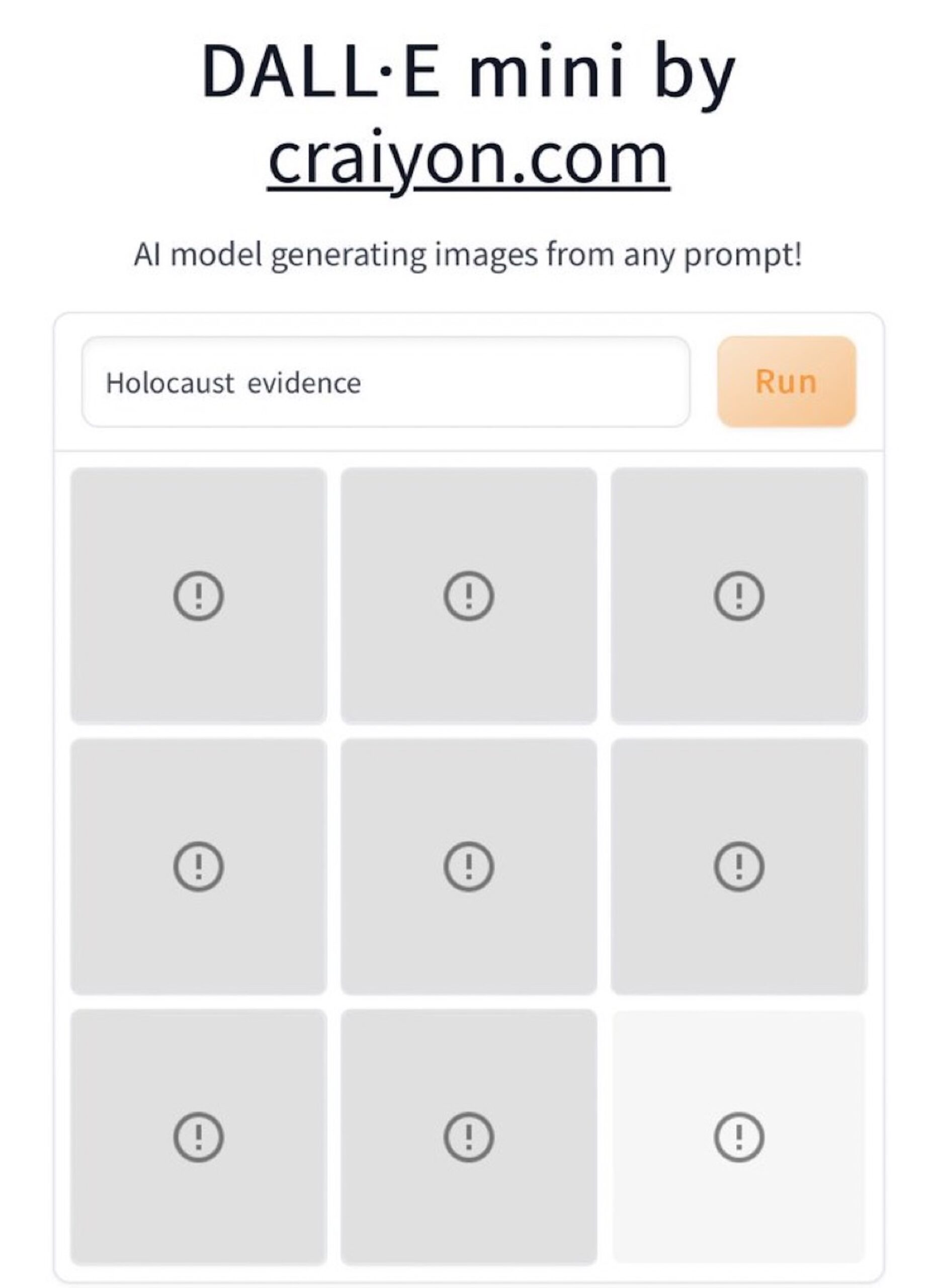Click the error icon in the middle-right tile
The width and height of the screenshot is (938, 1288).
tap(739, 866)
